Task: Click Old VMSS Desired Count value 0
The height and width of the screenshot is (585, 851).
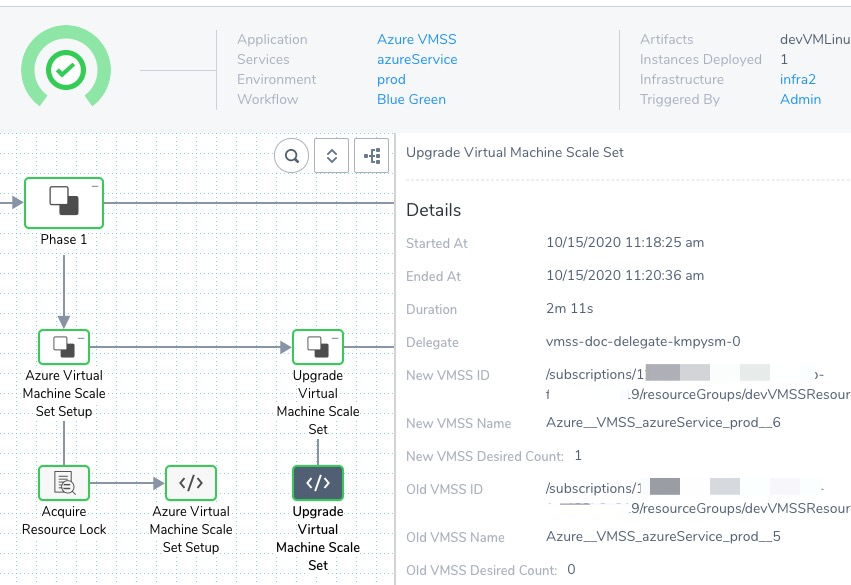Action: 571,569
